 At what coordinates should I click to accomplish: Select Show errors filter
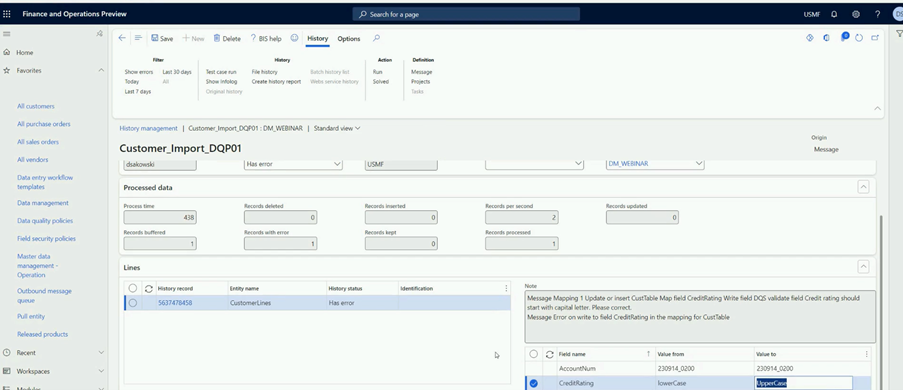pyautogui.click(x=139, y=72)
